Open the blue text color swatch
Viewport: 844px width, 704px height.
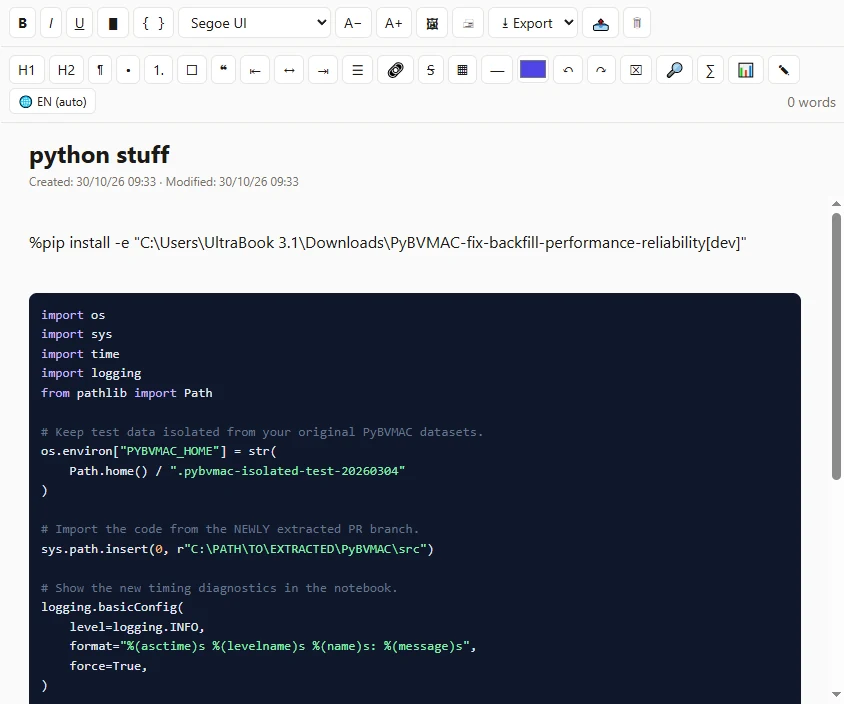(x=533, y=69)
